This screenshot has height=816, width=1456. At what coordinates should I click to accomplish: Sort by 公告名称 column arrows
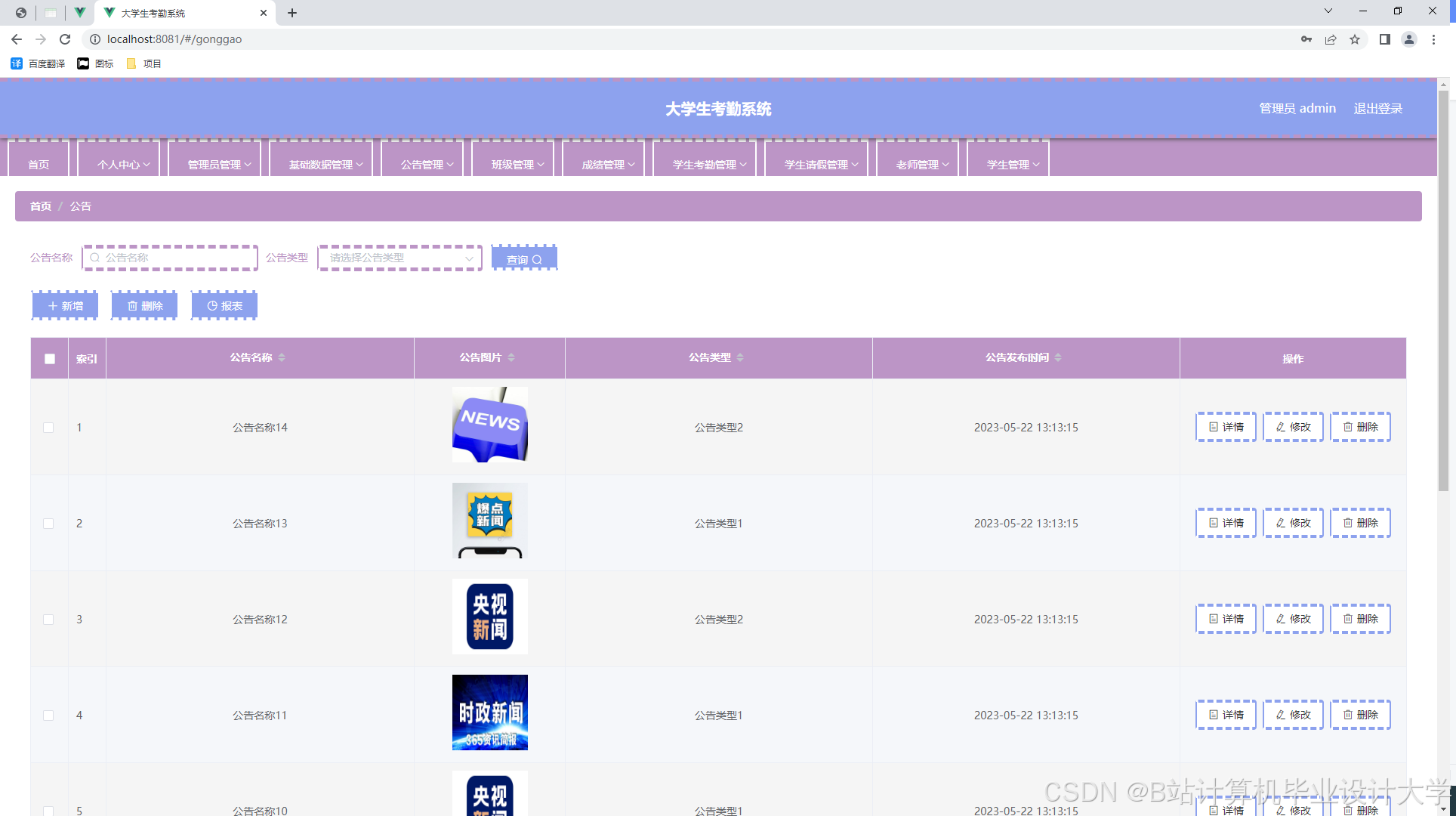(x=282, y=357)
